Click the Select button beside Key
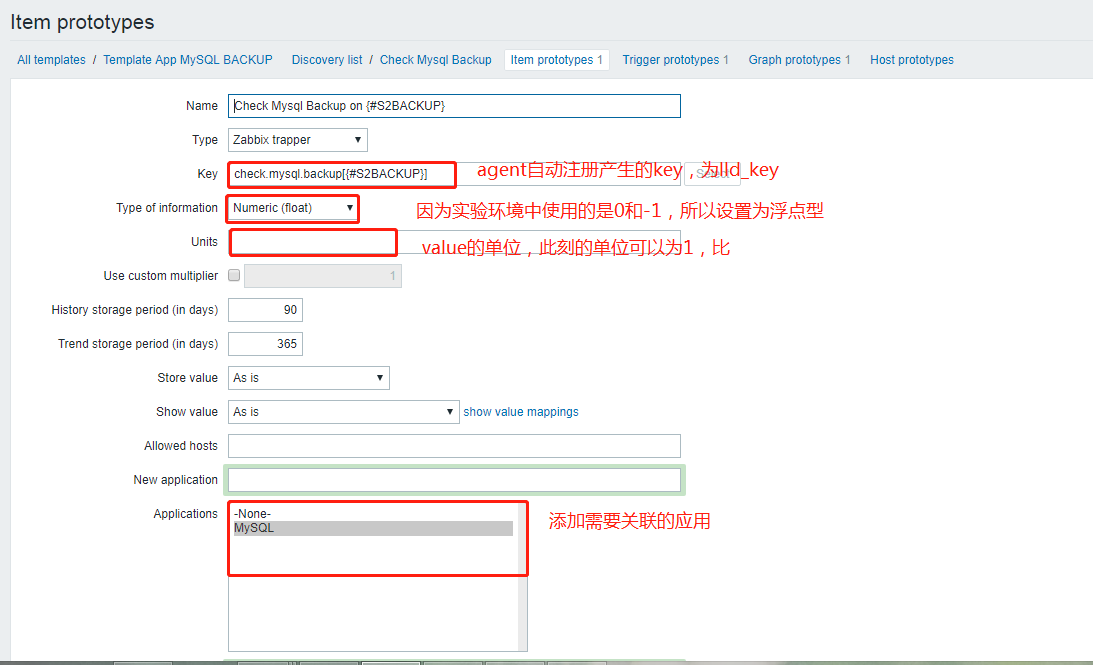This screenshot has width=1093, height=665. [712, 174]
